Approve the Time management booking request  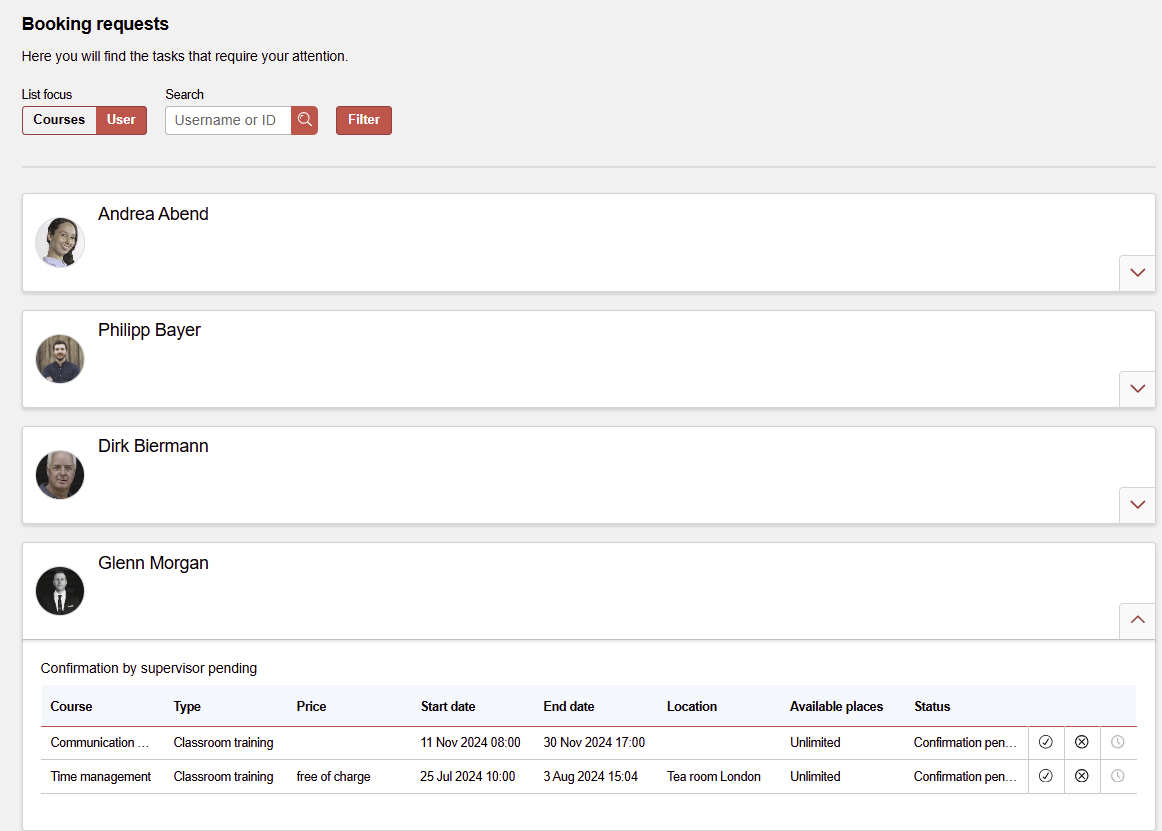(1046, 776)
